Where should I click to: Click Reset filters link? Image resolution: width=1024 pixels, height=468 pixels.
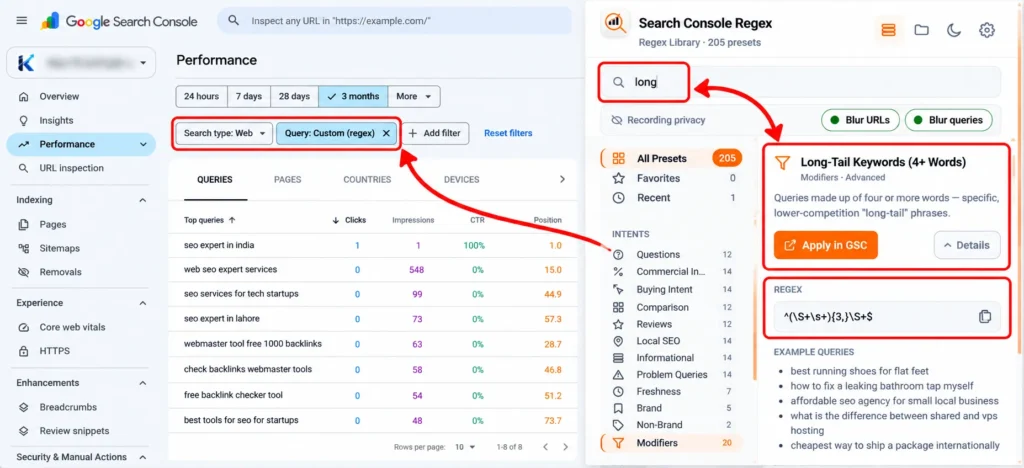click(508, 133)
